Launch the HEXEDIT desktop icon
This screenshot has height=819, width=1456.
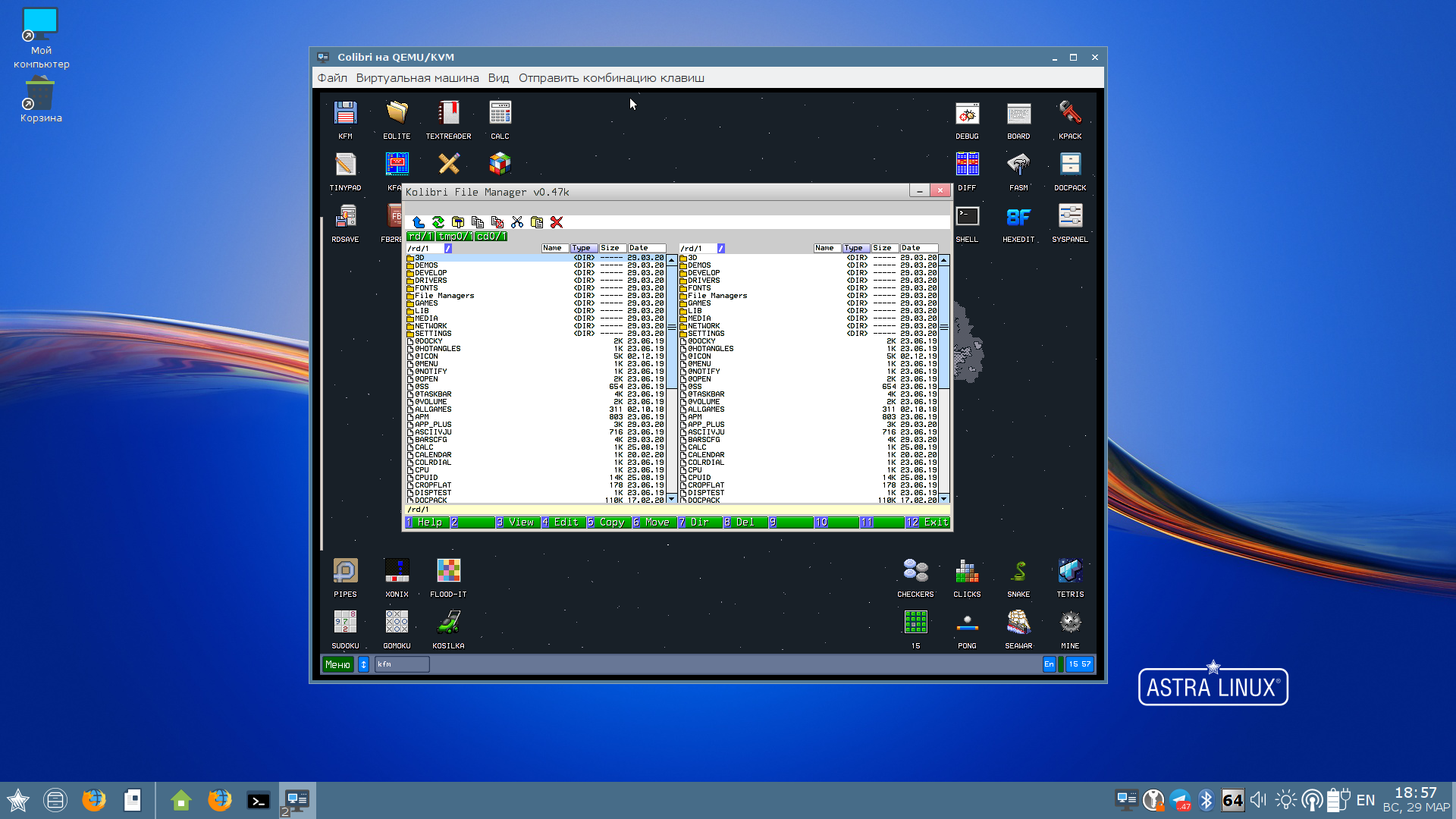[x=1018, y=216]
